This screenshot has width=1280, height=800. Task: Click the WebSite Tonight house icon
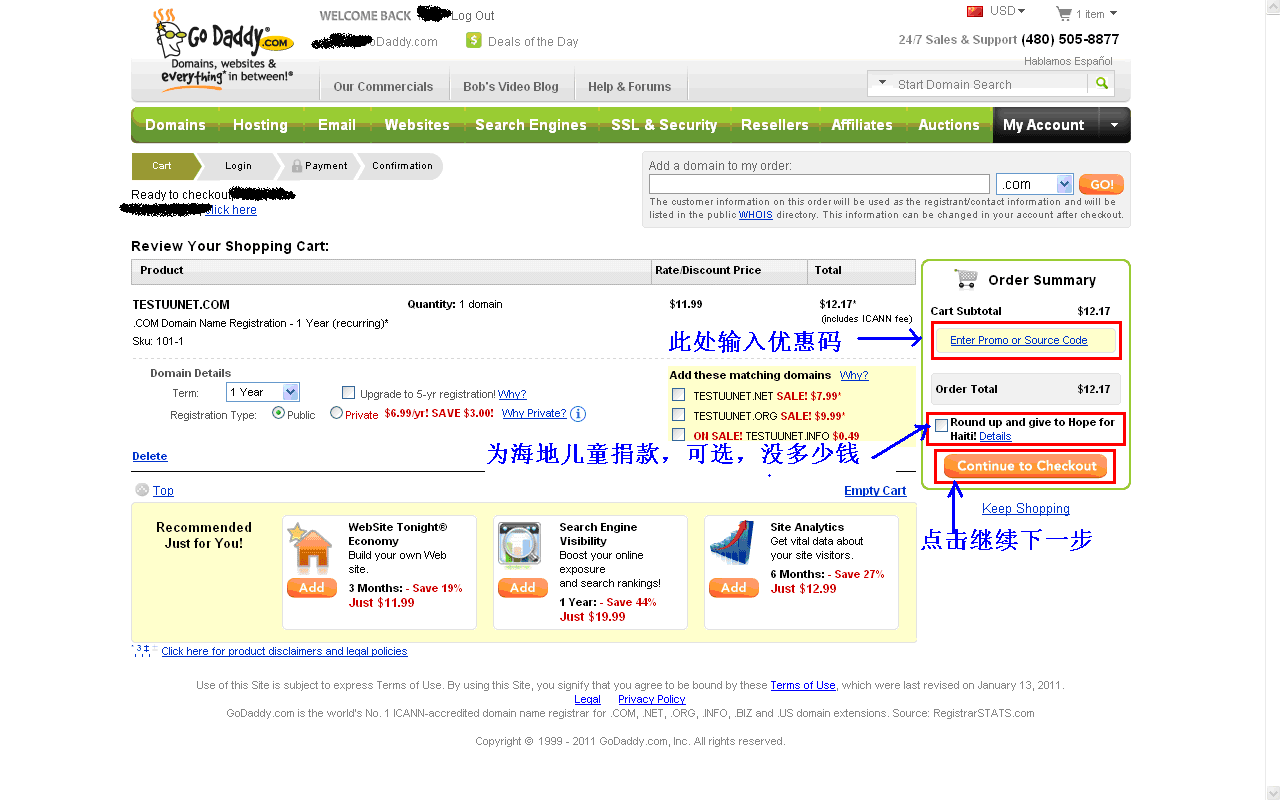(311, 548)
